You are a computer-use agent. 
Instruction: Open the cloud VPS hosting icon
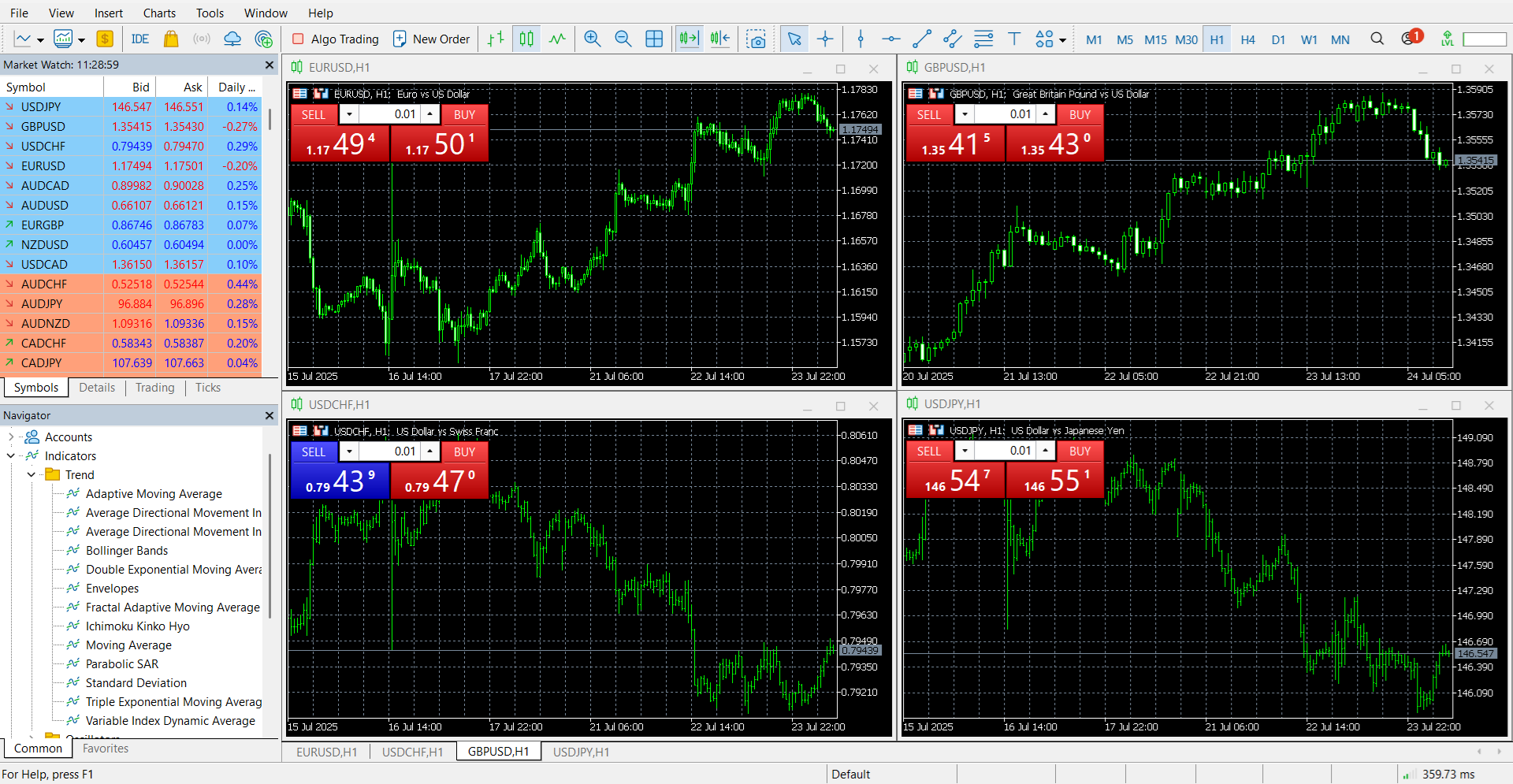point(232,39)
